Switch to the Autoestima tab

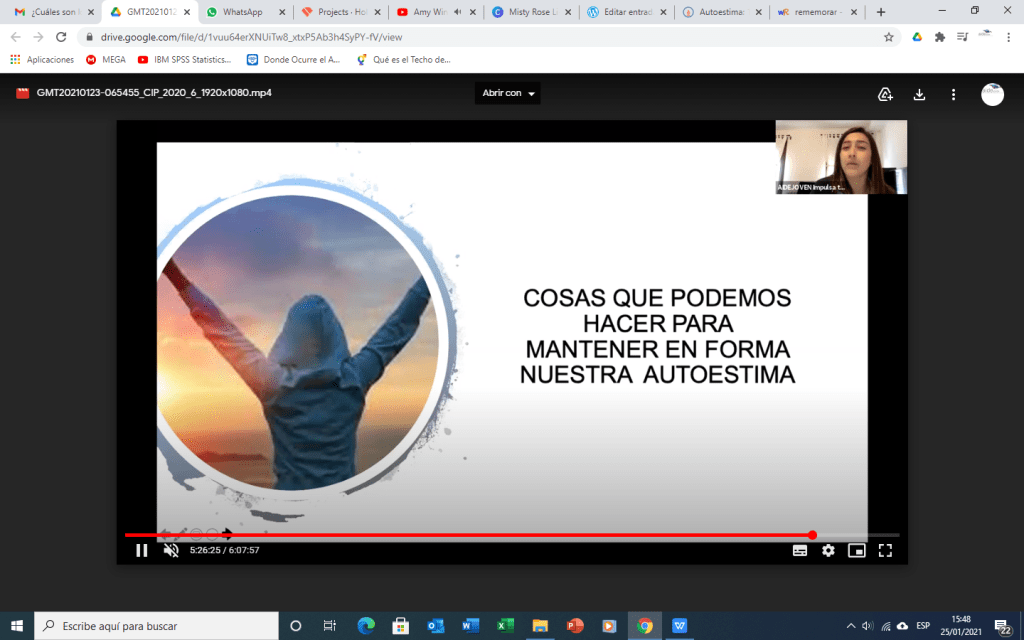pyautogui.click(x=720, y=12)
